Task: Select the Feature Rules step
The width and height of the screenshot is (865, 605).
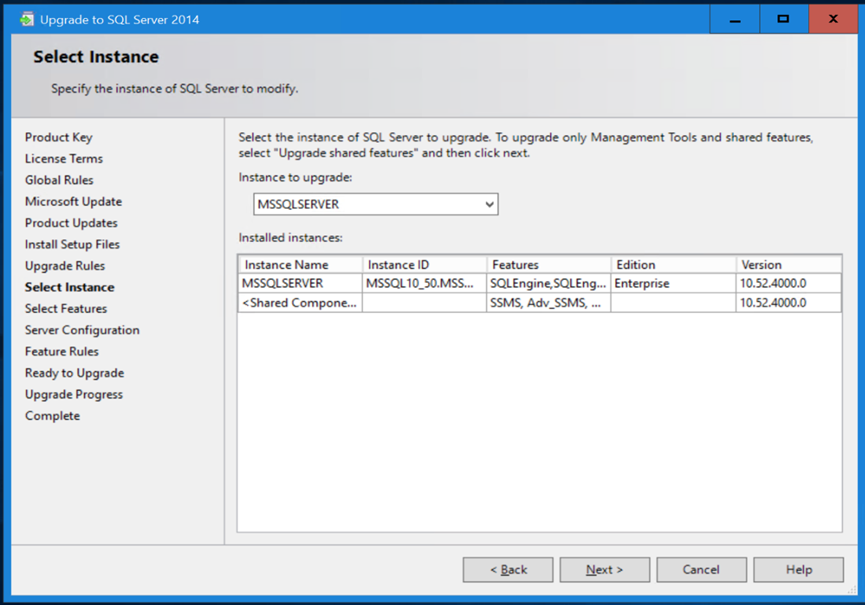Action: pyautogui.click(x=62, y=352)
